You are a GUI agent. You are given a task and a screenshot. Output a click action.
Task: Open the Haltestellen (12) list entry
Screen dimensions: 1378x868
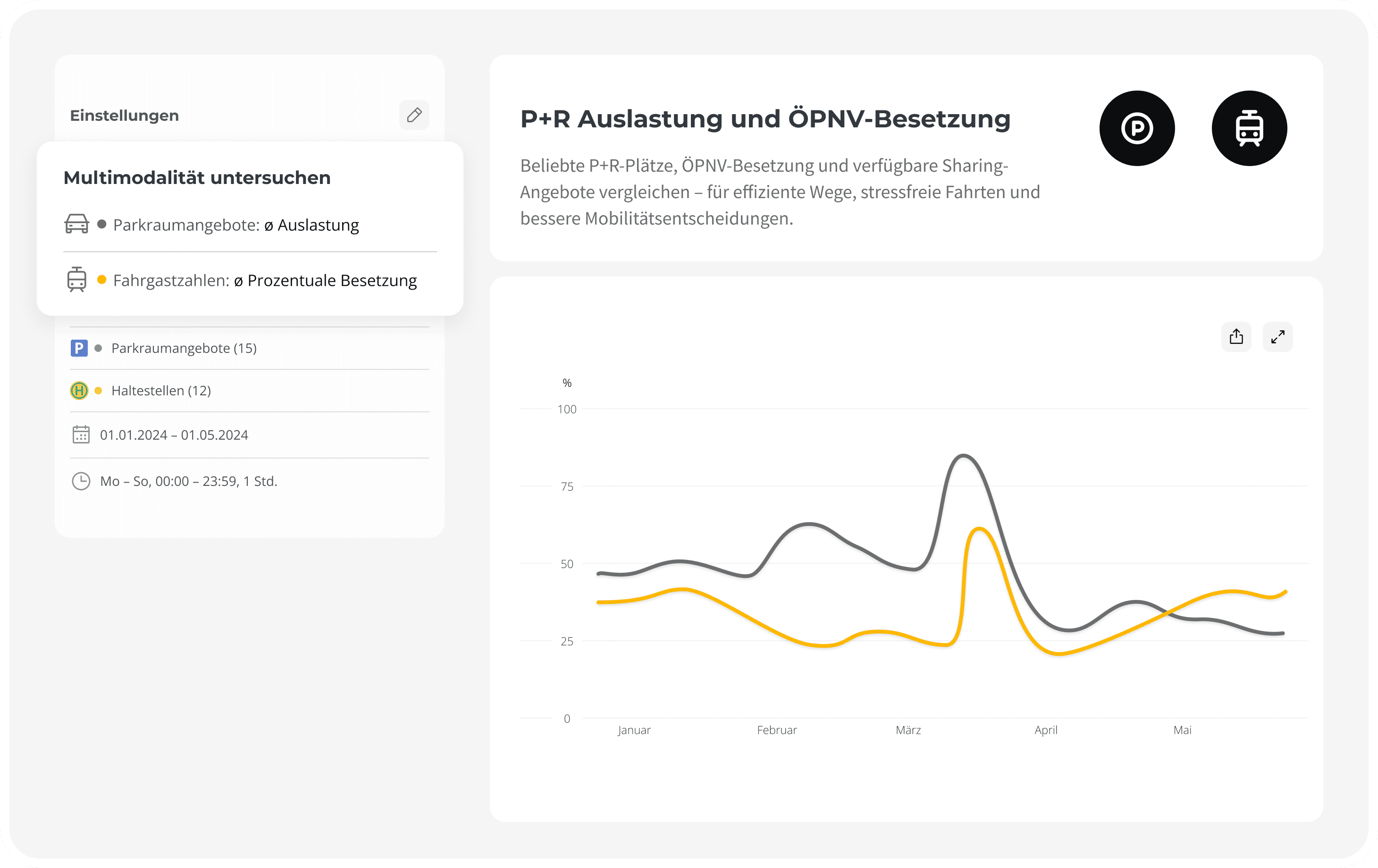pos(161,390)
